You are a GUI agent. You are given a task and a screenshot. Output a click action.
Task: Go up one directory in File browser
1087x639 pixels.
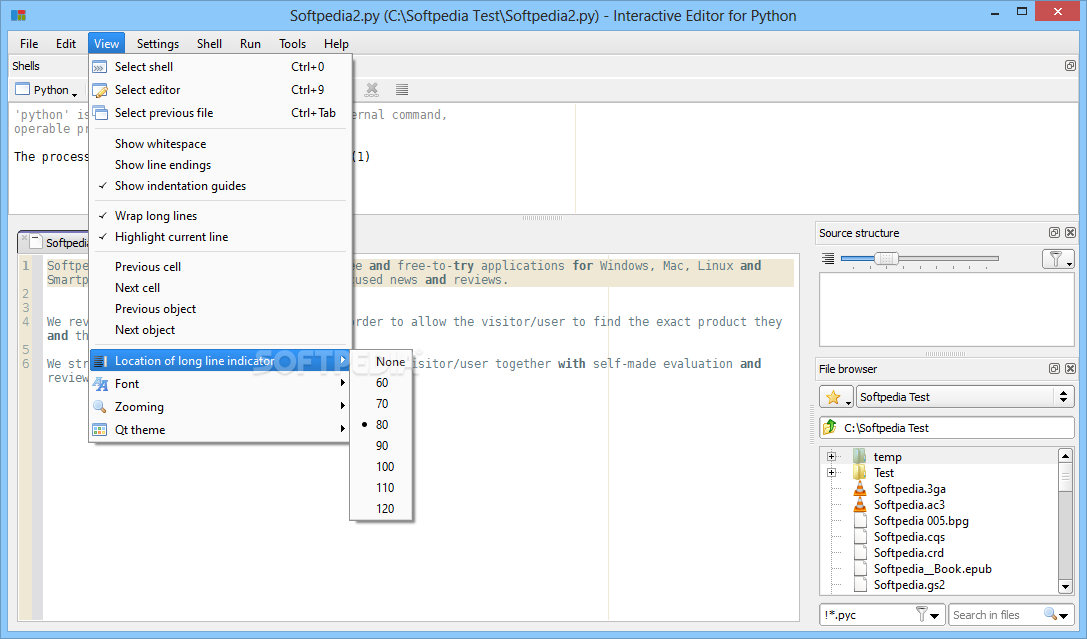[x=829, y=428]
